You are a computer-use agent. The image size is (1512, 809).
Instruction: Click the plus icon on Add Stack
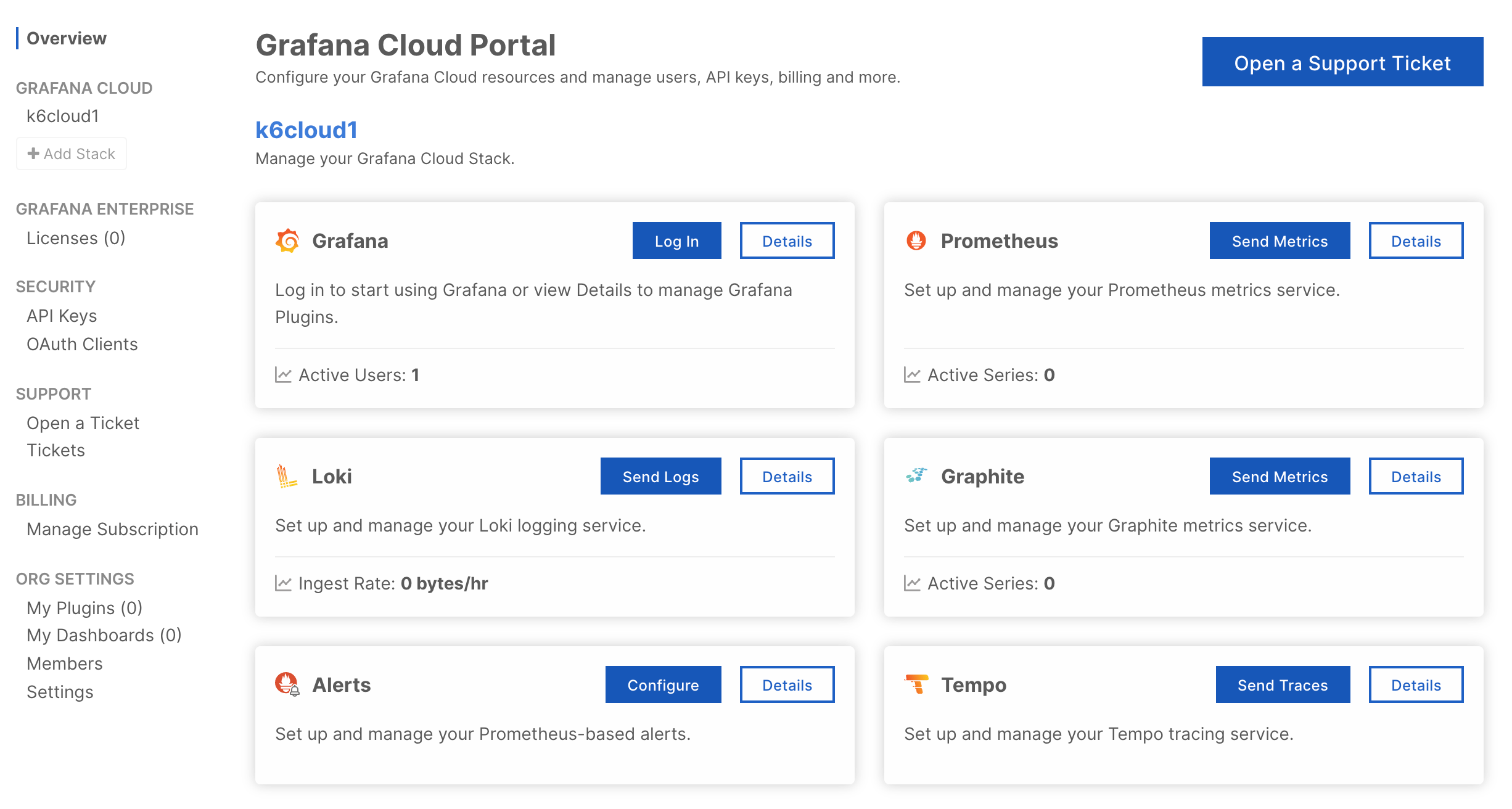(x=33, y=154)
